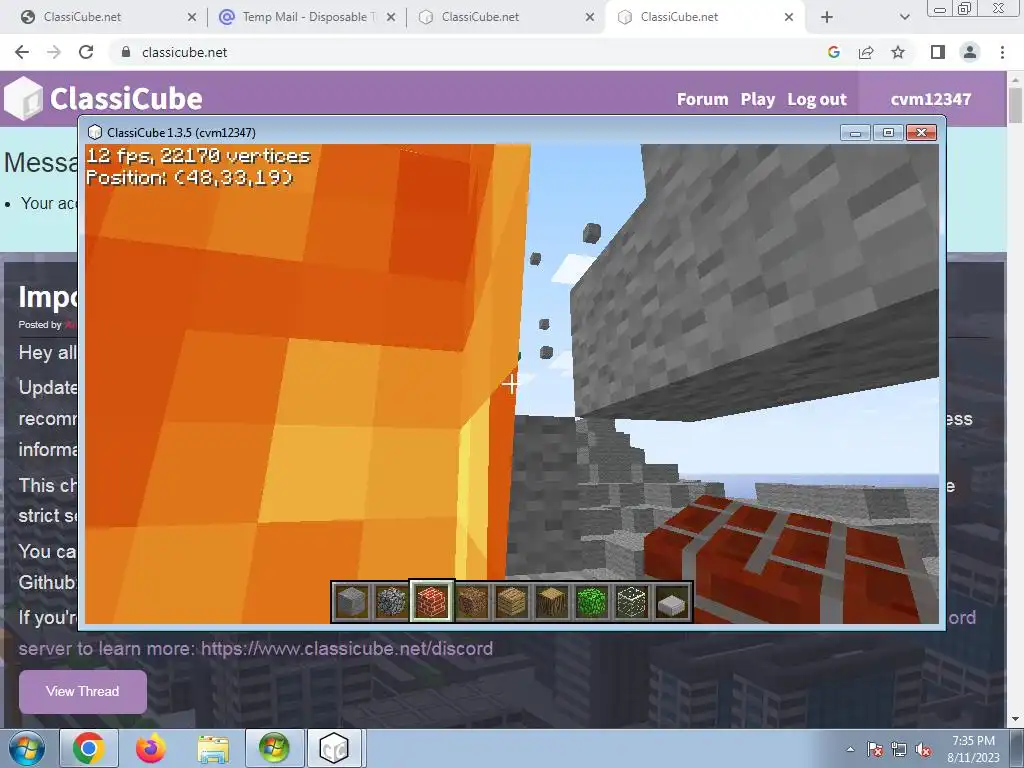
Task: Click the volume muted tray icon
Action: 923,750
